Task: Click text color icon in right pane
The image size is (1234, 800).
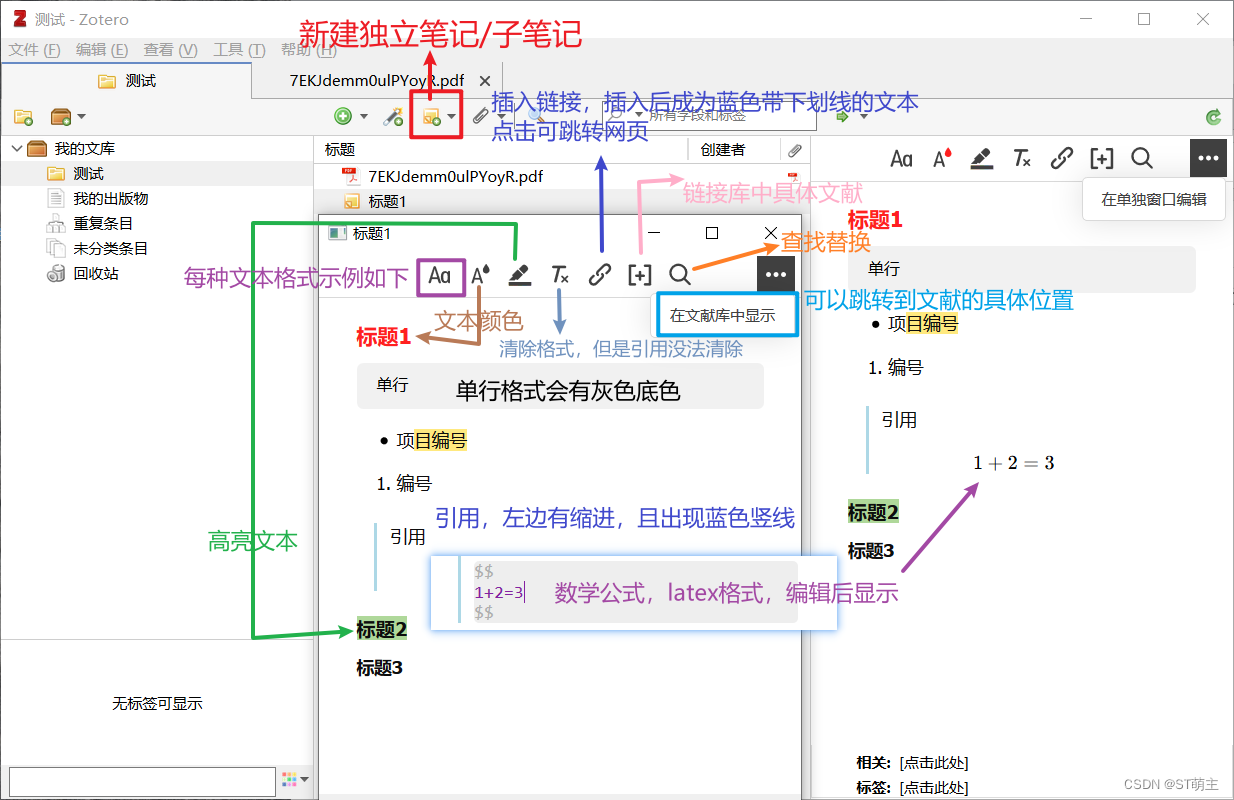Action: tap(942, 158)
